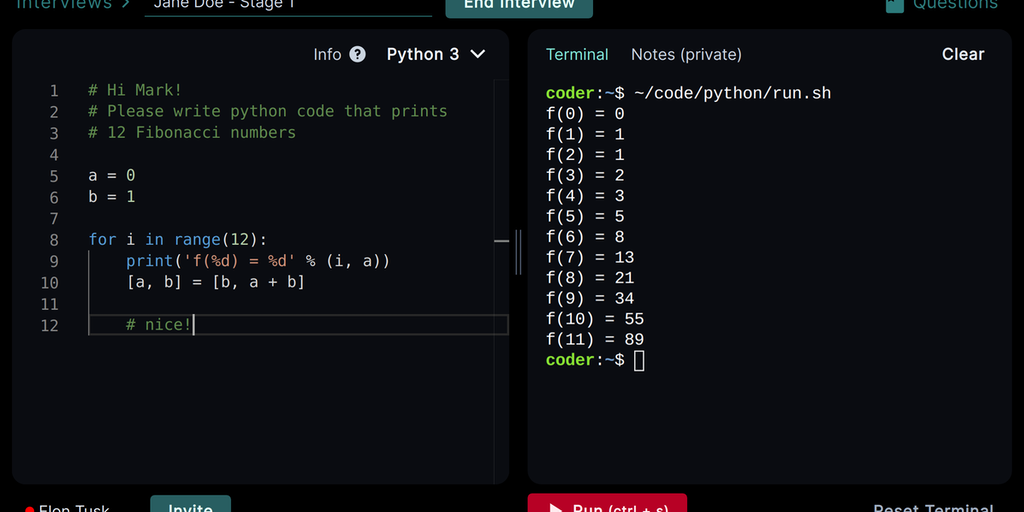Clear the terminal output

tap(962, 55)
